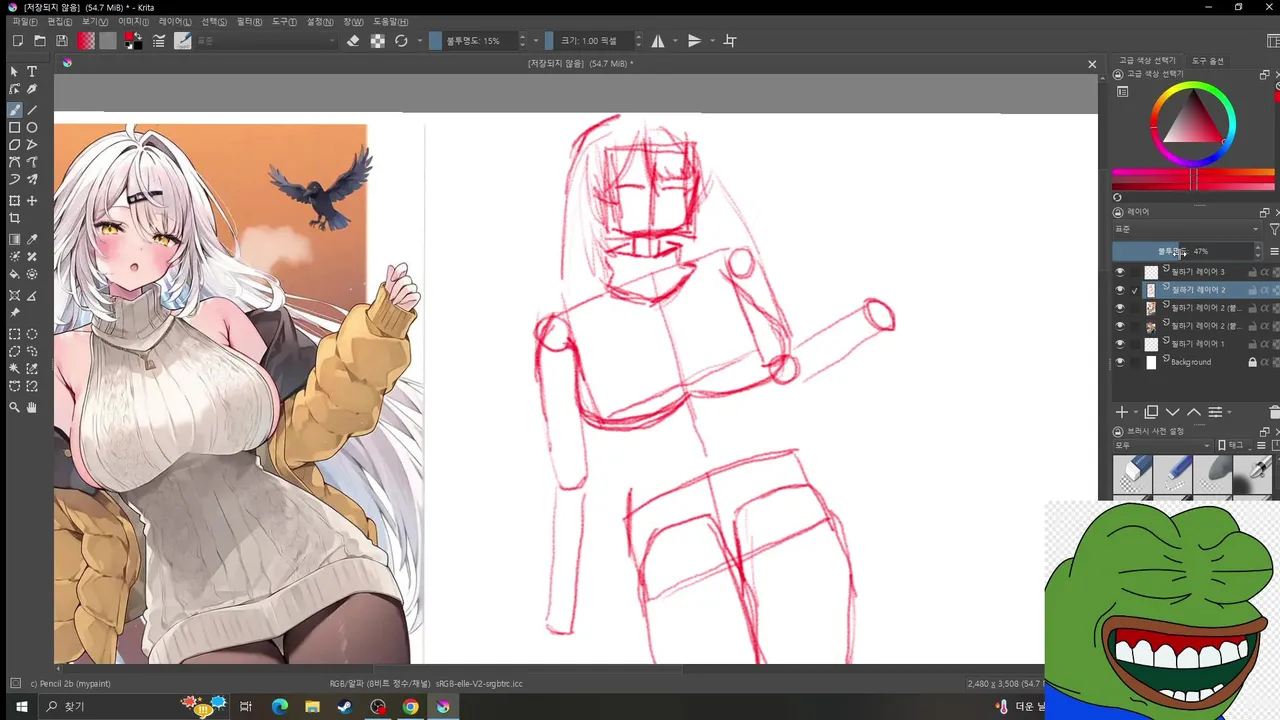The height and width of the screenshot is (720, 1280).
Task: Move layer up with arrow button
Action: point(1194,412)
